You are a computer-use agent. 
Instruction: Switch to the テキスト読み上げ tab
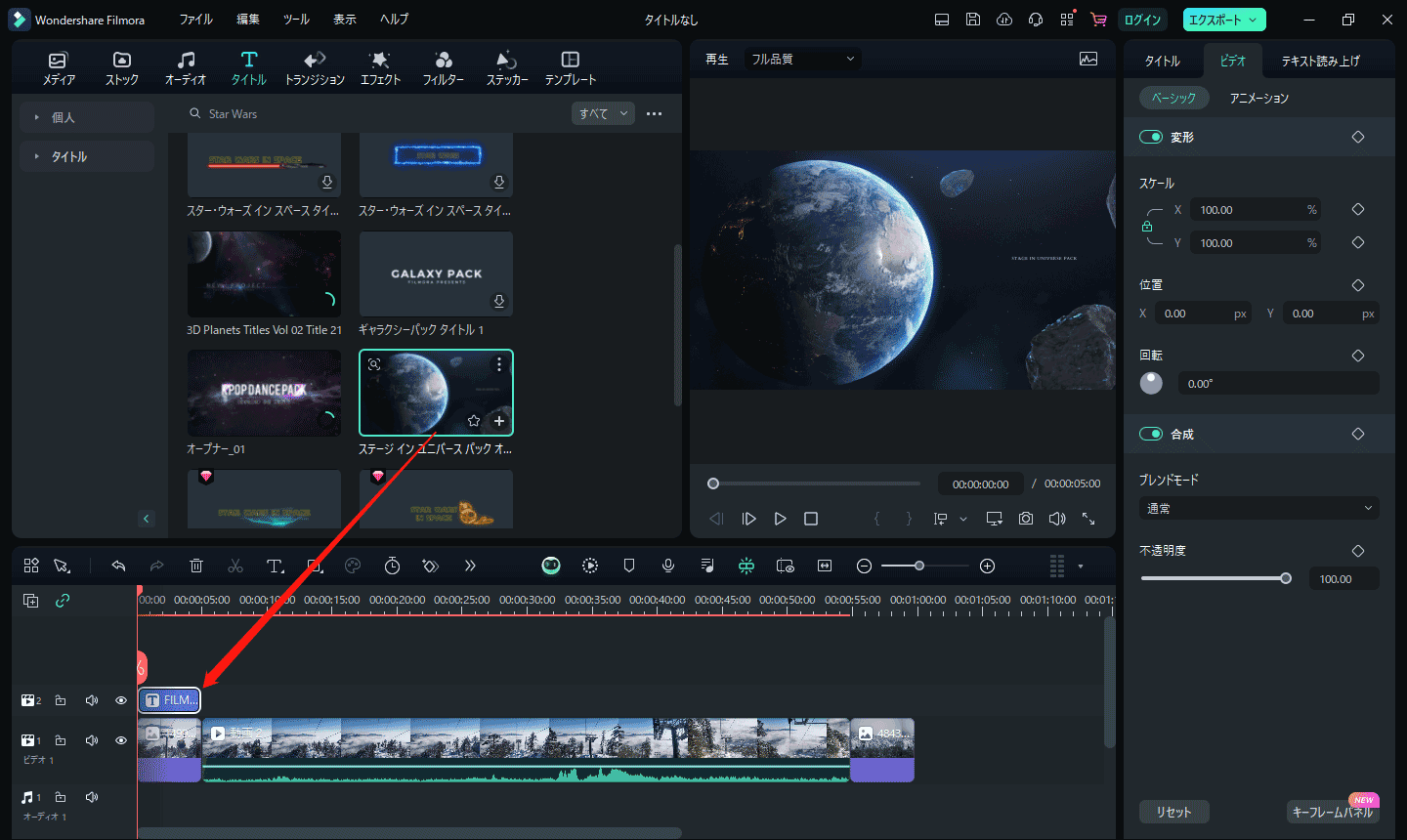pyautogui.click(x=1320, y=61)
